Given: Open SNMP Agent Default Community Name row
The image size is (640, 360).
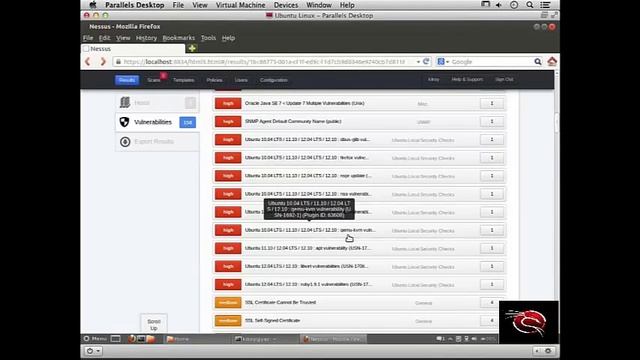Looking at the screenshot, I should (359, 121).
